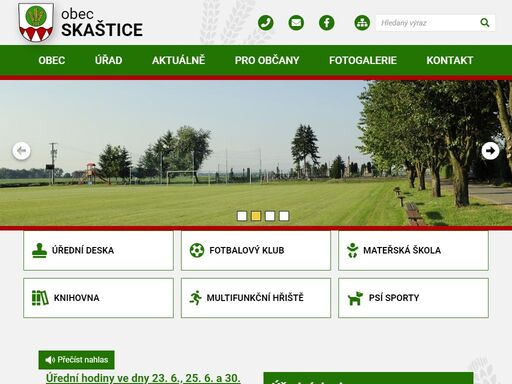Open the MATEŘSKÁ ŠKOLA tile

pyautogui.click(x=413, y=250)
